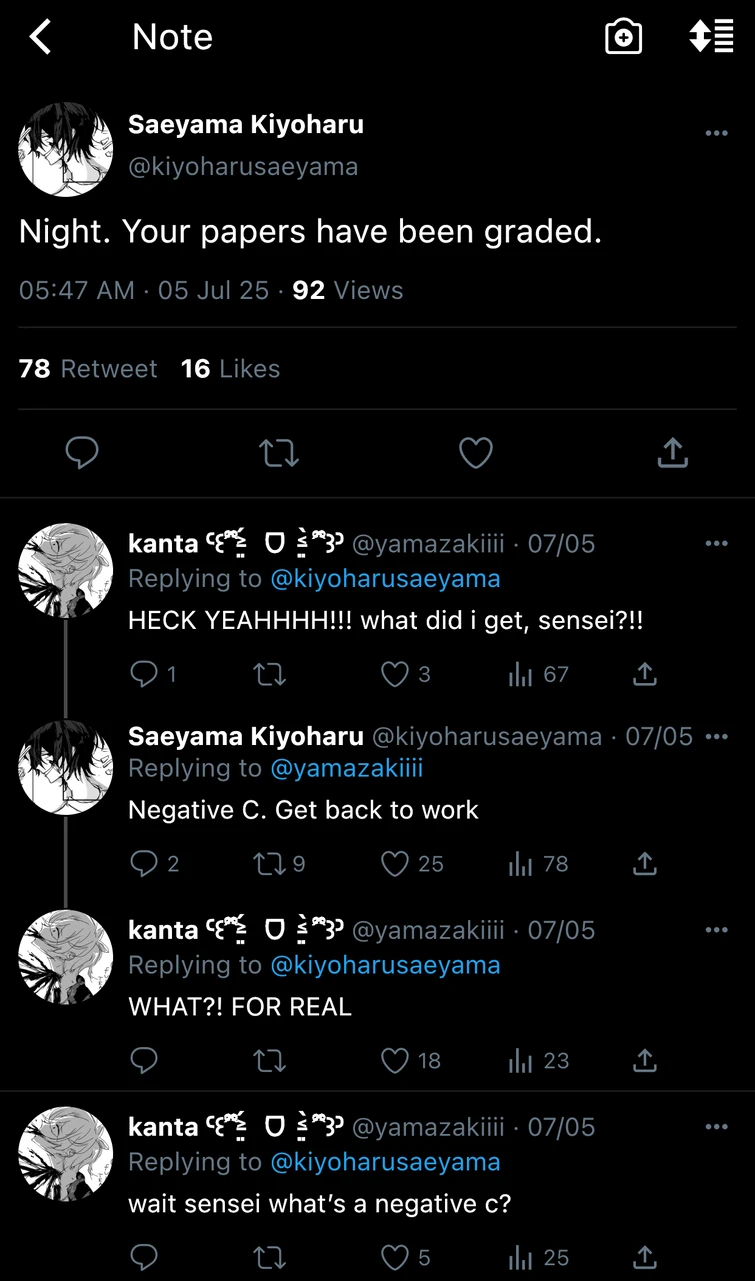Screen dimensions: 755x1281
Task: Like the main note with the heart icon
Action: pos(475,453)
